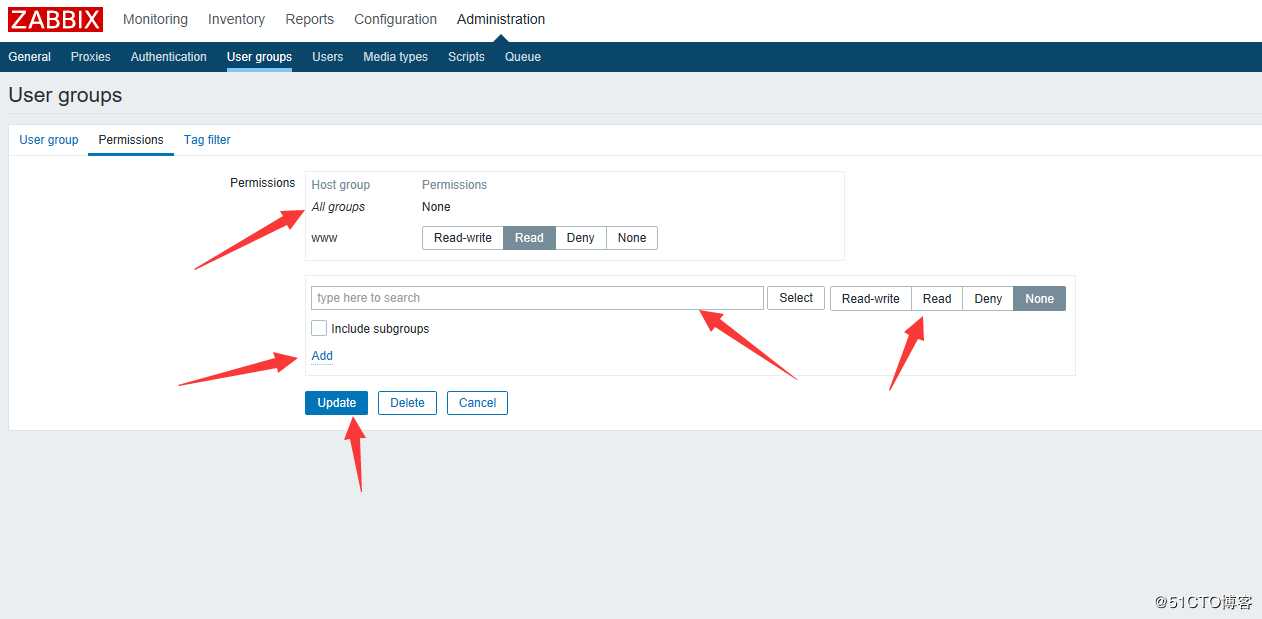Set www group permission to Deny
The height and width of the screenshot is (619, 1262).
581,238
